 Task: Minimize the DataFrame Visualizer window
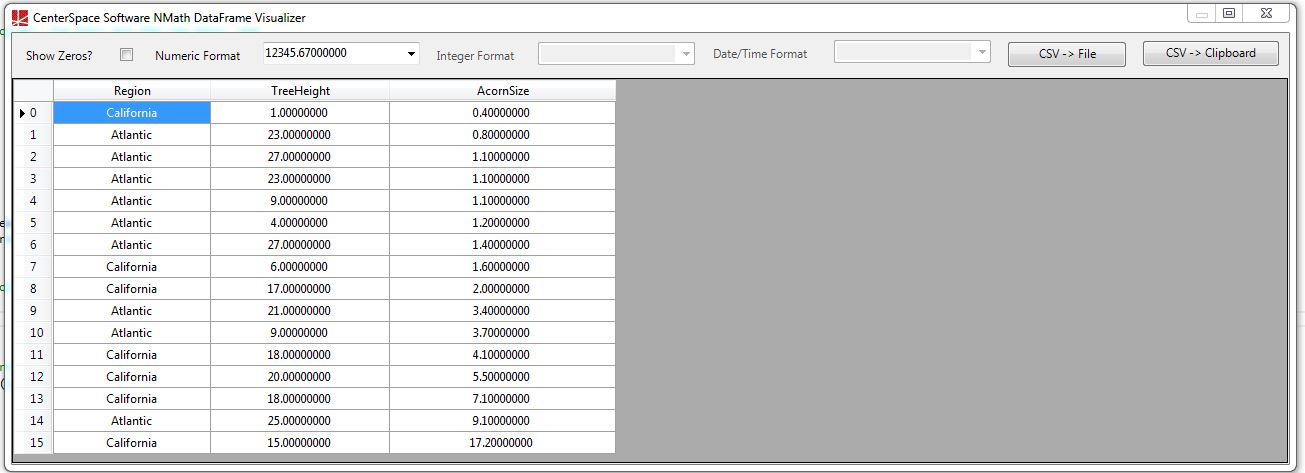(x=1202, y=13)
